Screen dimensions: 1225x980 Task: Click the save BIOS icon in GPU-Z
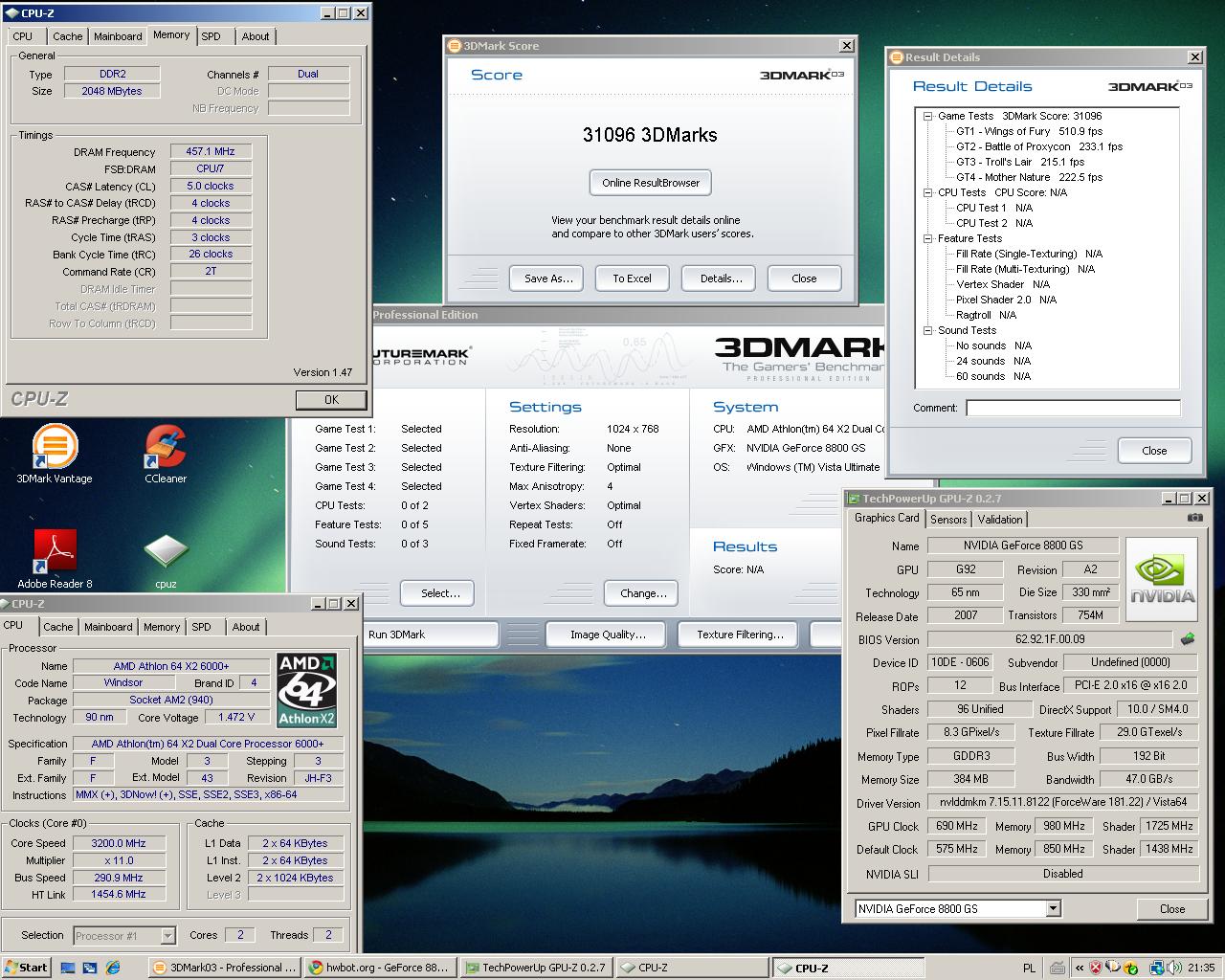[1188, 638]
